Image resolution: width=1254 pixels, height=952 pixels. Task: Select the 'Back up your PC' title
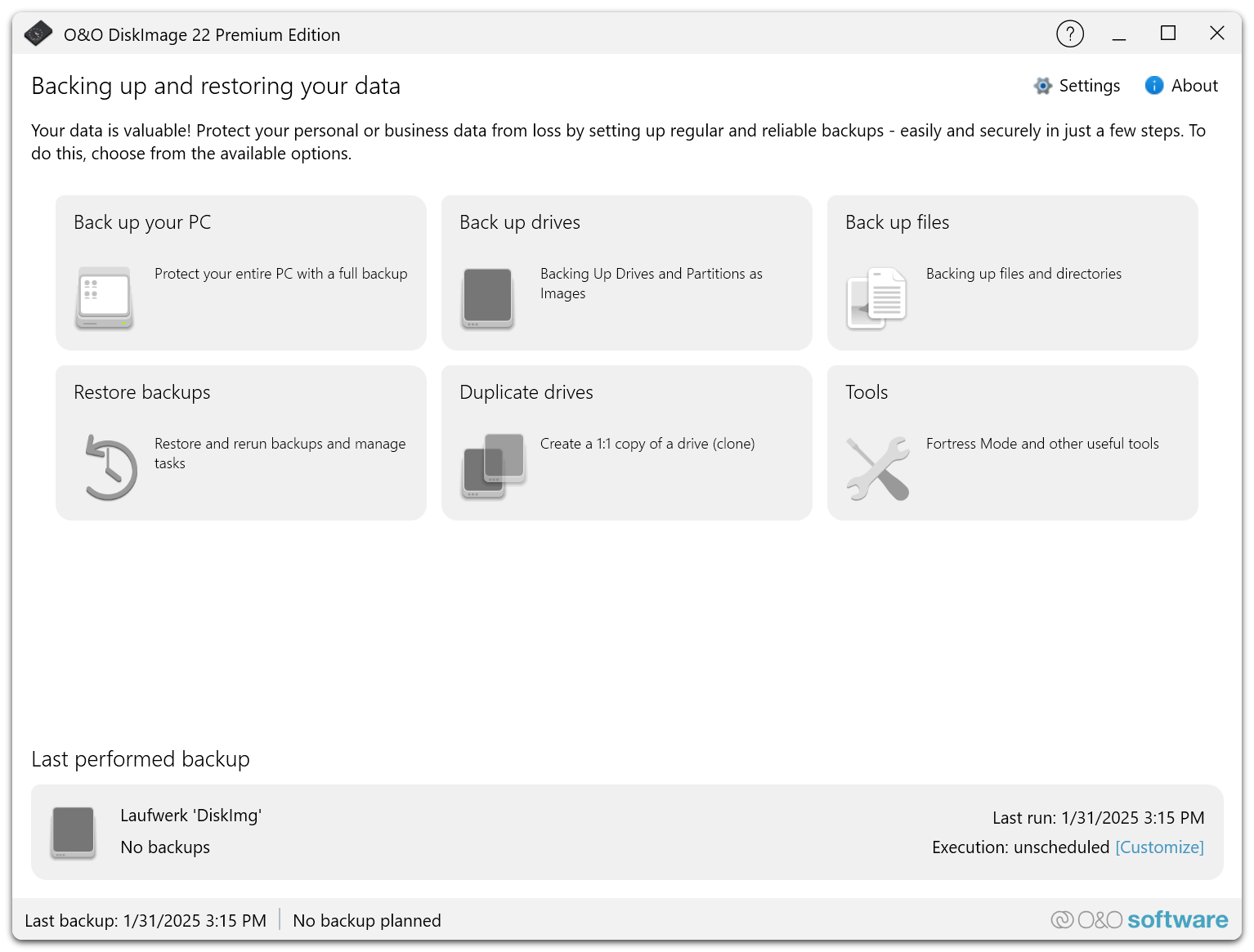click(142, 222)
